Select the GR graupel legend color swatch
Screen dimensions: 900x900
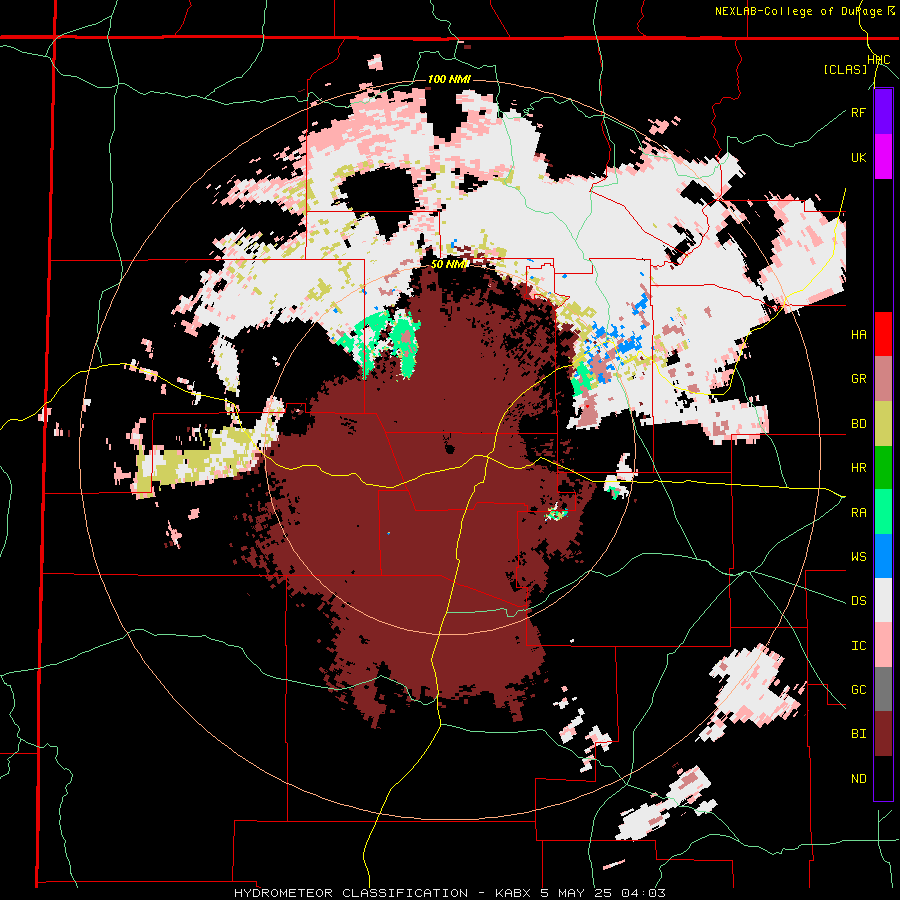(x=883, y=378)
